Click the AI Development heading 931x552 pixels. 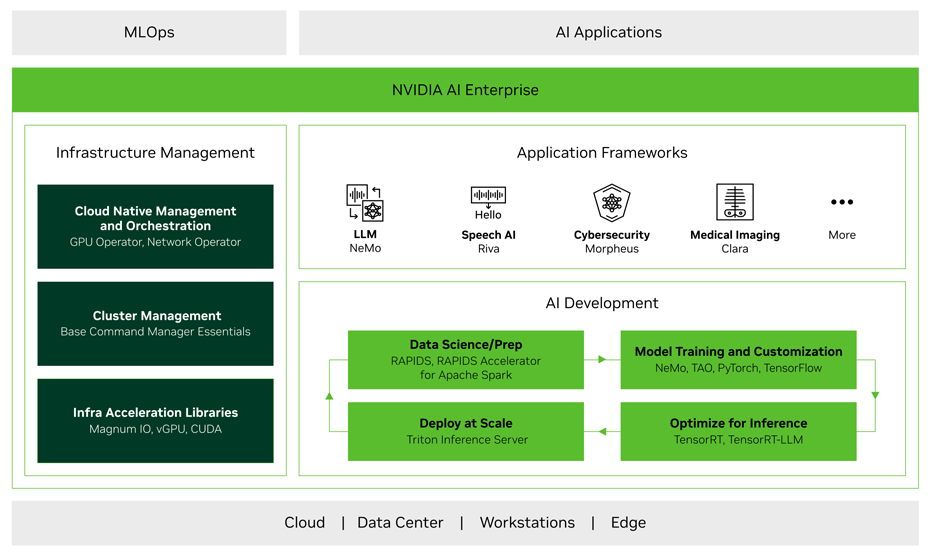tap(602, 303)
